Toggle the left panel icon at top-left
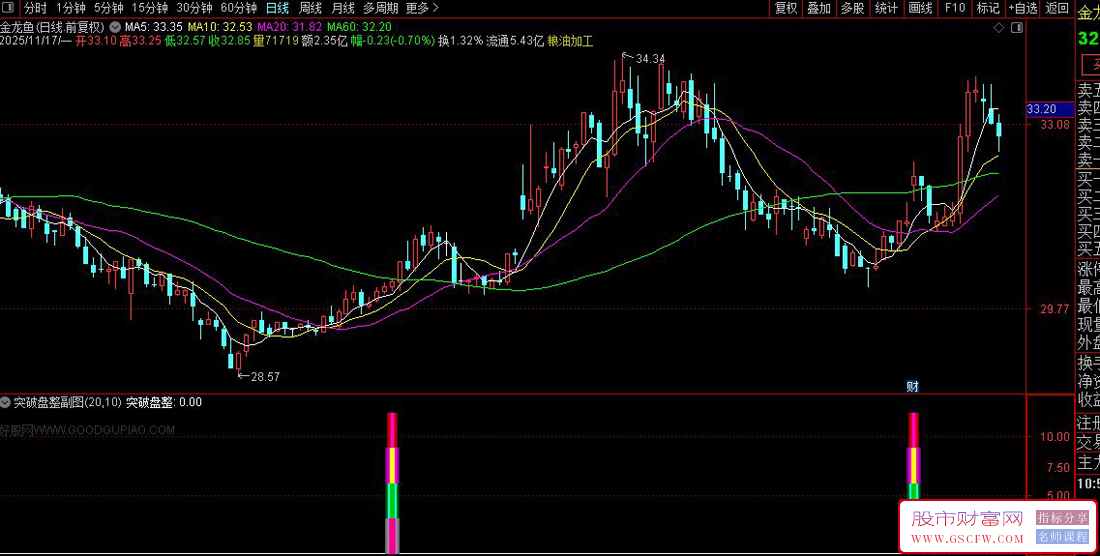The width and height of the screenshot is (1100, 556). point(10,8)
